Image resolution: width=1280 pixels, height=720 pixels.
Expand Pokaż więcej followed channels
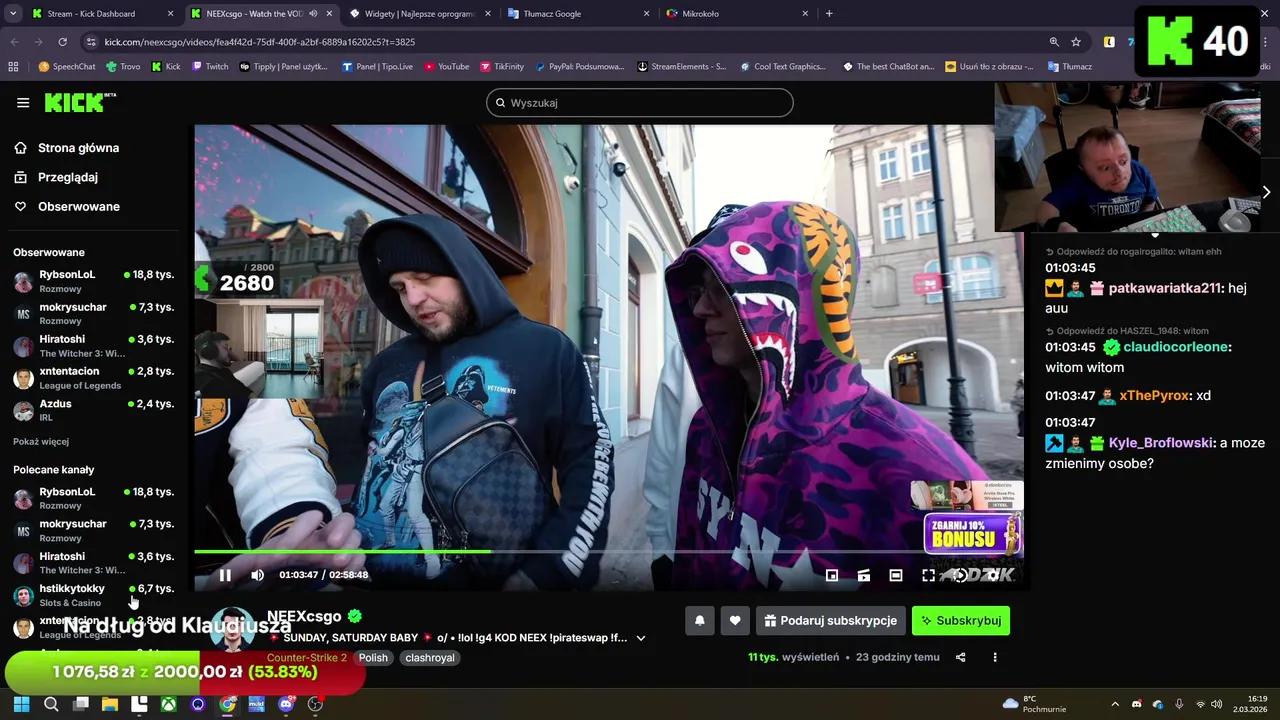point(41,441)
